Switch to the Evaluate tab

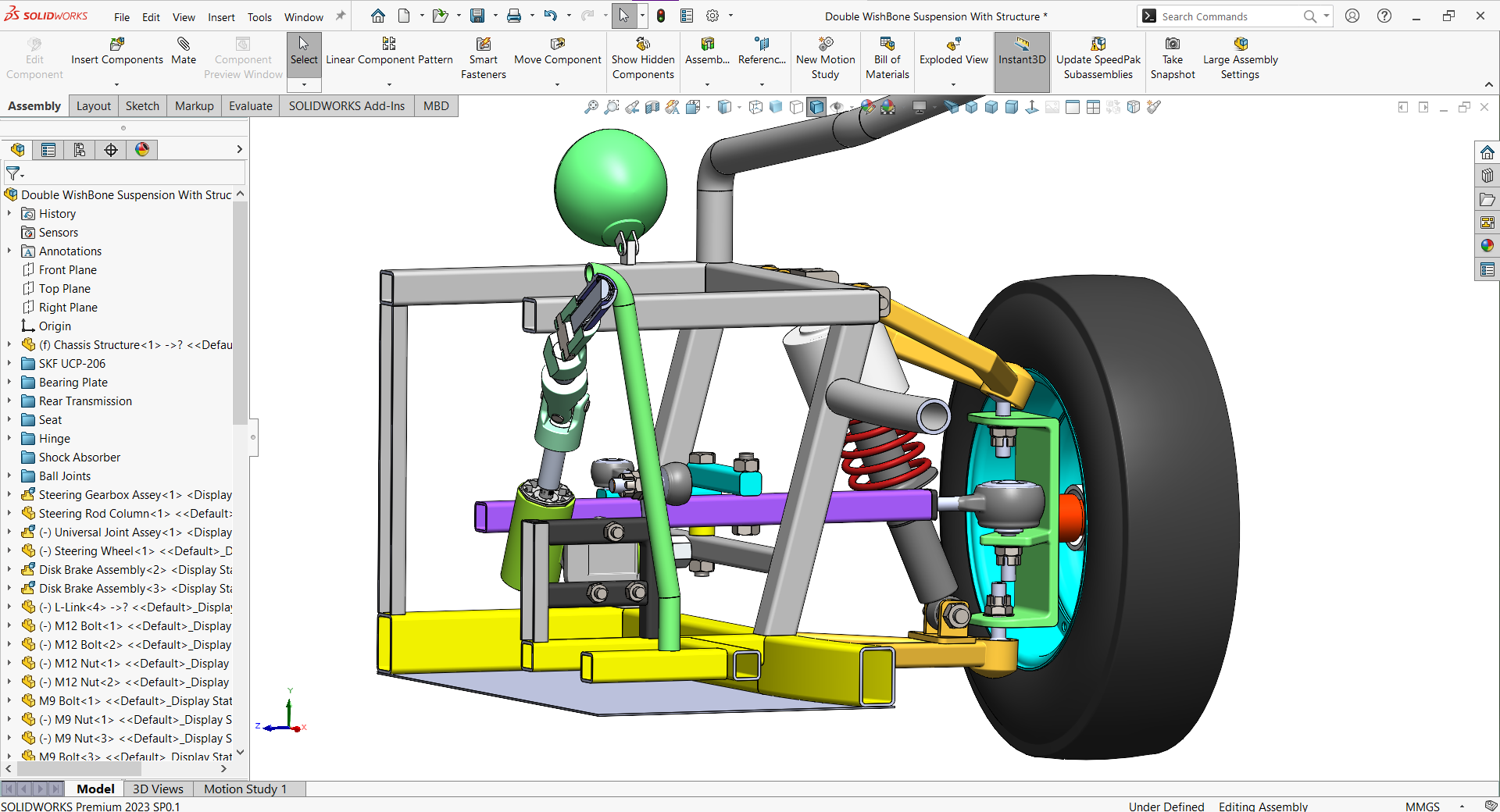click(250, 106)
